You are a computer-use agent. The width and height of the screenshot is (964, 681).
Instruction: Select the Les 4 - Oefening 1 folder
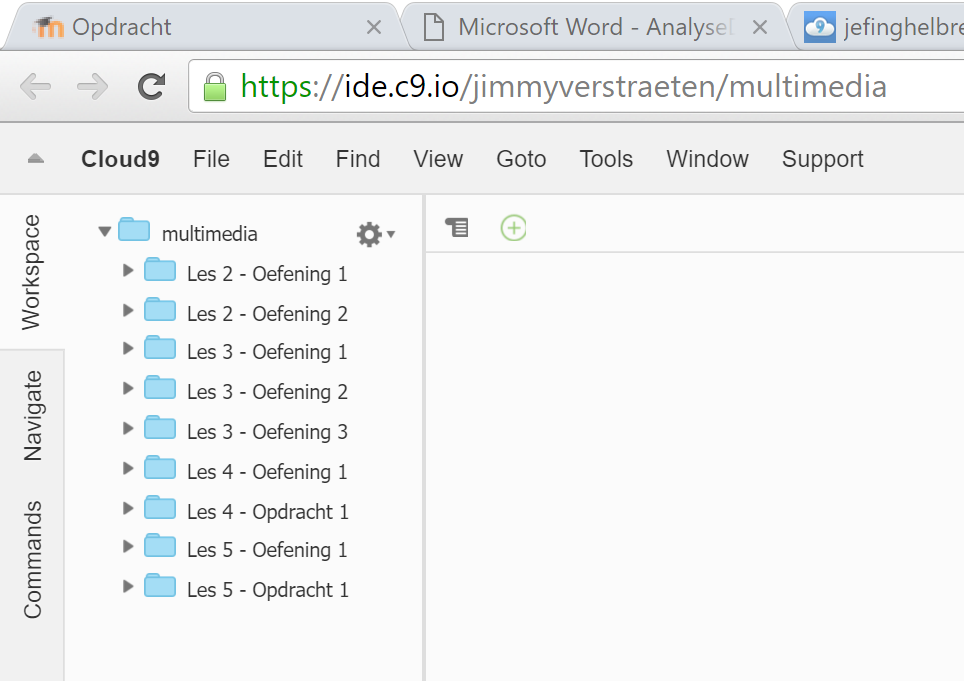pos(266,471)
